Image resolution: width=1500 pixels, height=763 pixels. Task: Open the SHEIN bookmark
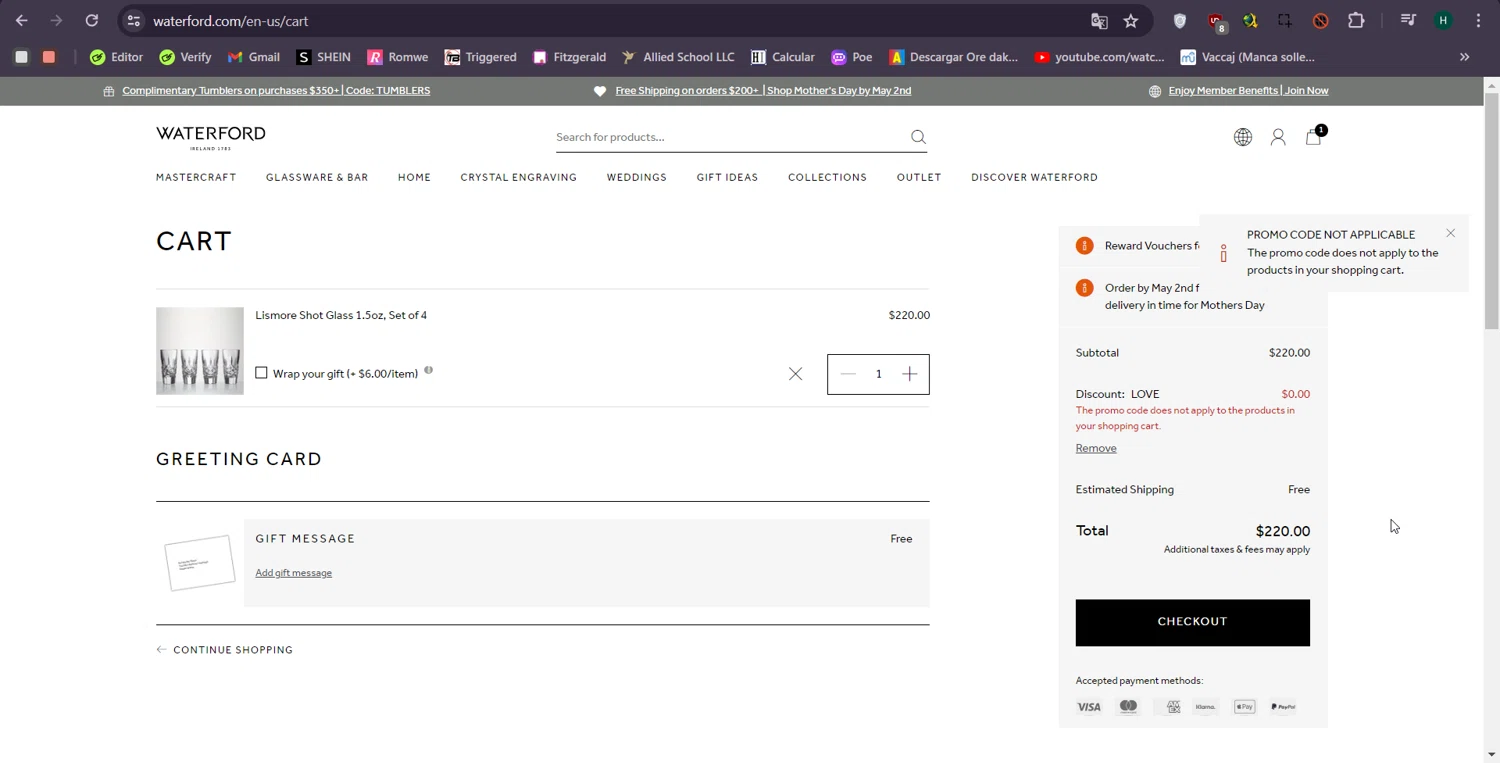[324, 57]
